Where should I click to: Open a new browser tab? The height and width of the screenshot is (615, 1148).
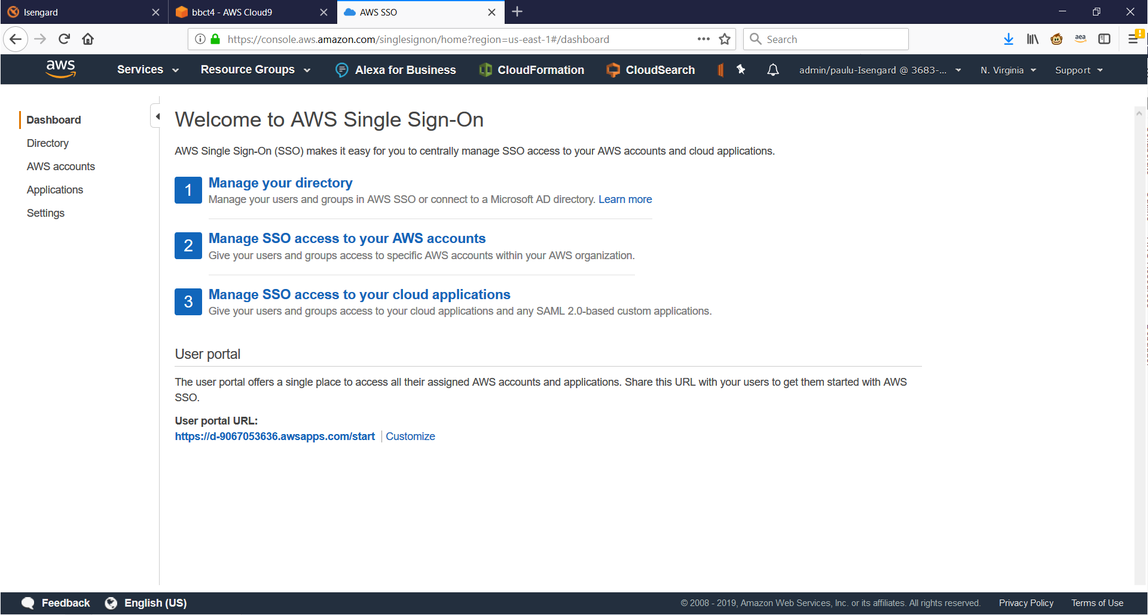(x=517, y=12)
